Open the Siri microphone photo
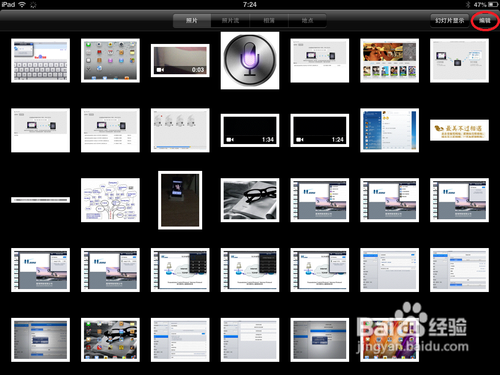 click(x=250, y=60)
